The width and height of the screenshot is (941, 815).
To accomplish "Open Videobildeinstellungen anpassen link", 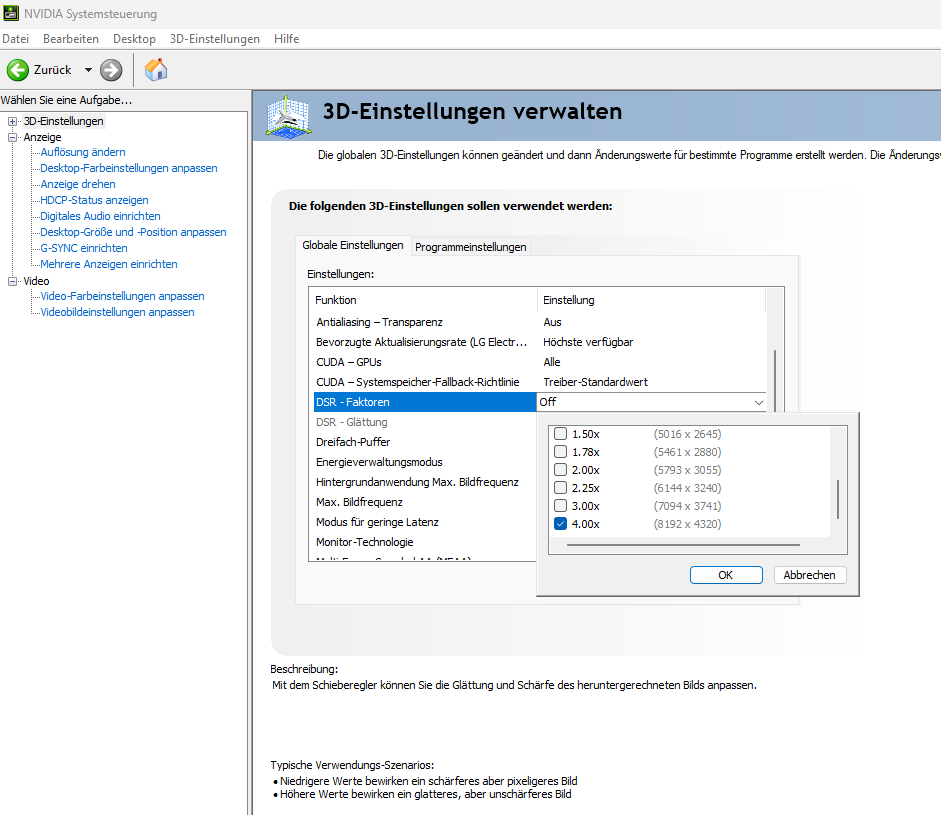I will [118, 312].
